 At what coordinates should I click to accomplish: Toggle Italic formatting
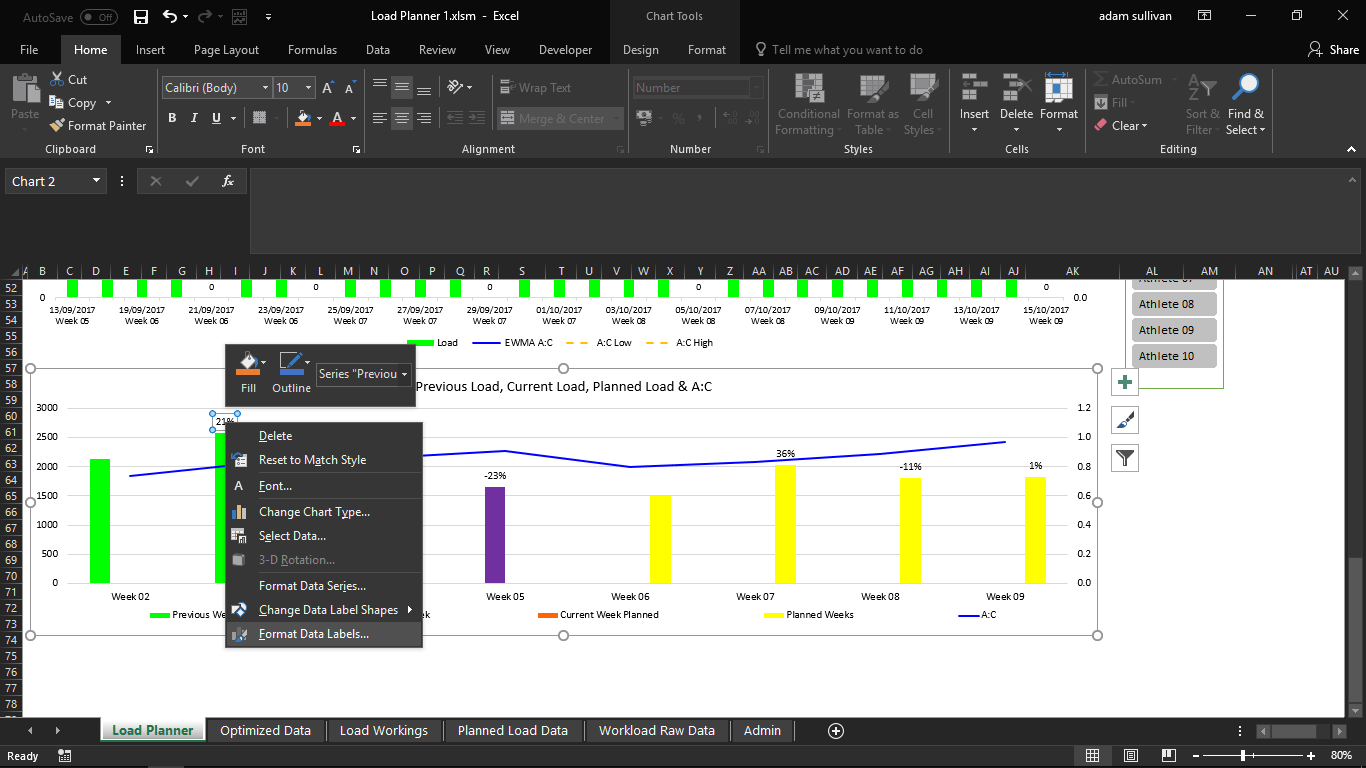click(194, 118)
